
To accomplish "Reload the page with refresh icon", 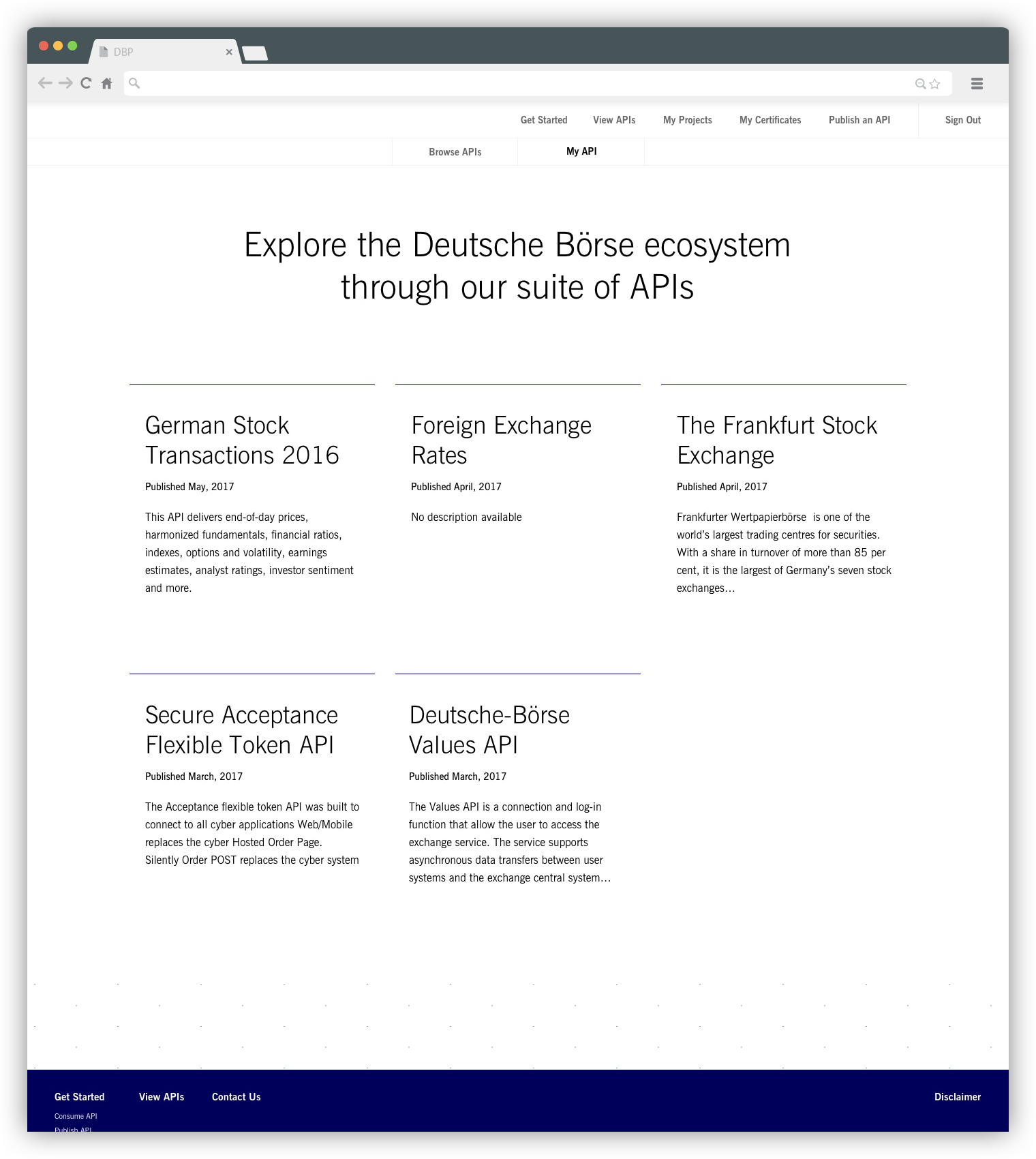I will pyautogui.click(x=86, y=83).
